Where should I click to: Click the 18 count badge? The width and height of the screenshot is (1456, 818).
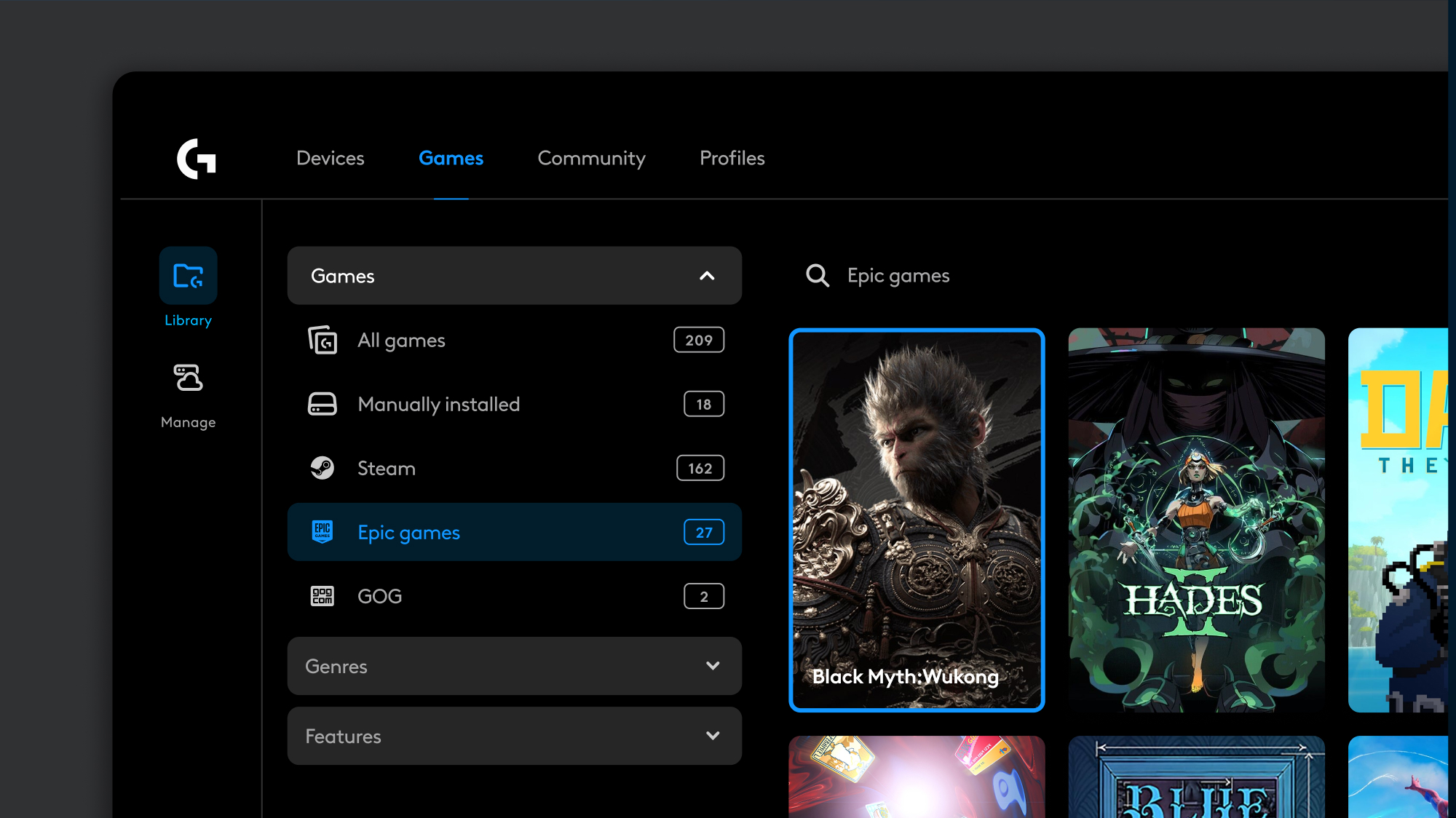tap(704, 404)
